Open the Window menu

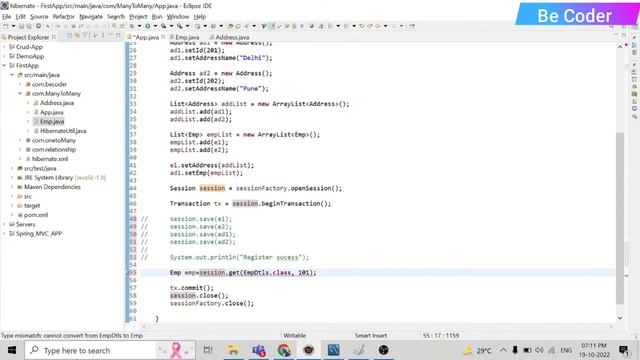click(x=178, y=16)
